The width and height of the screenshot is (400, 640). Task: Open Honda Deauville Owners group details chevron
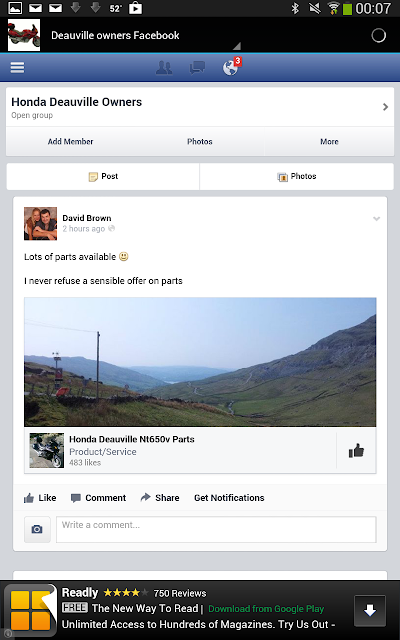(385, 107)
